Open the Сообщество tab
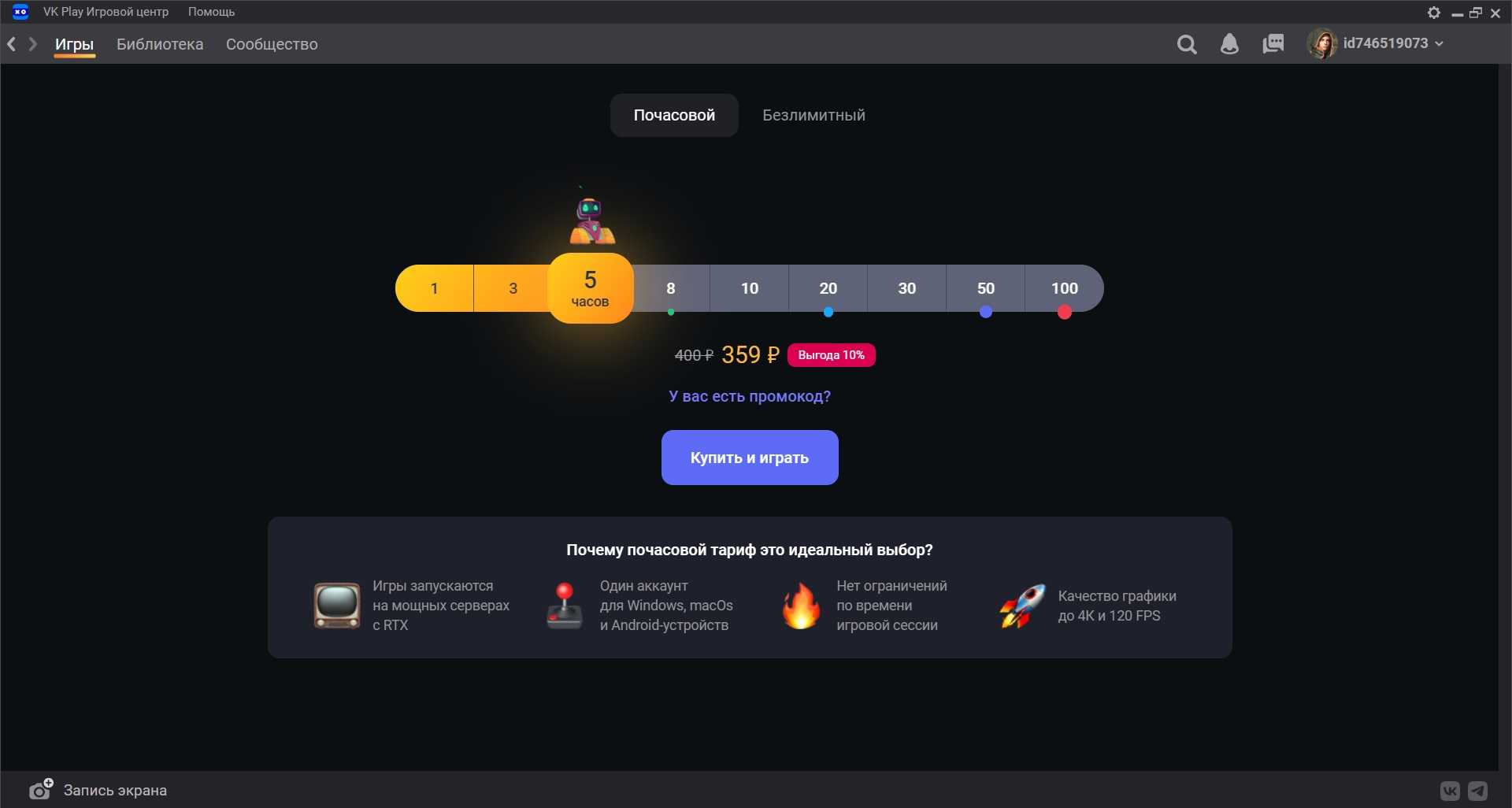The height and width of the screenshot is (808, 1512). point(272,44)
